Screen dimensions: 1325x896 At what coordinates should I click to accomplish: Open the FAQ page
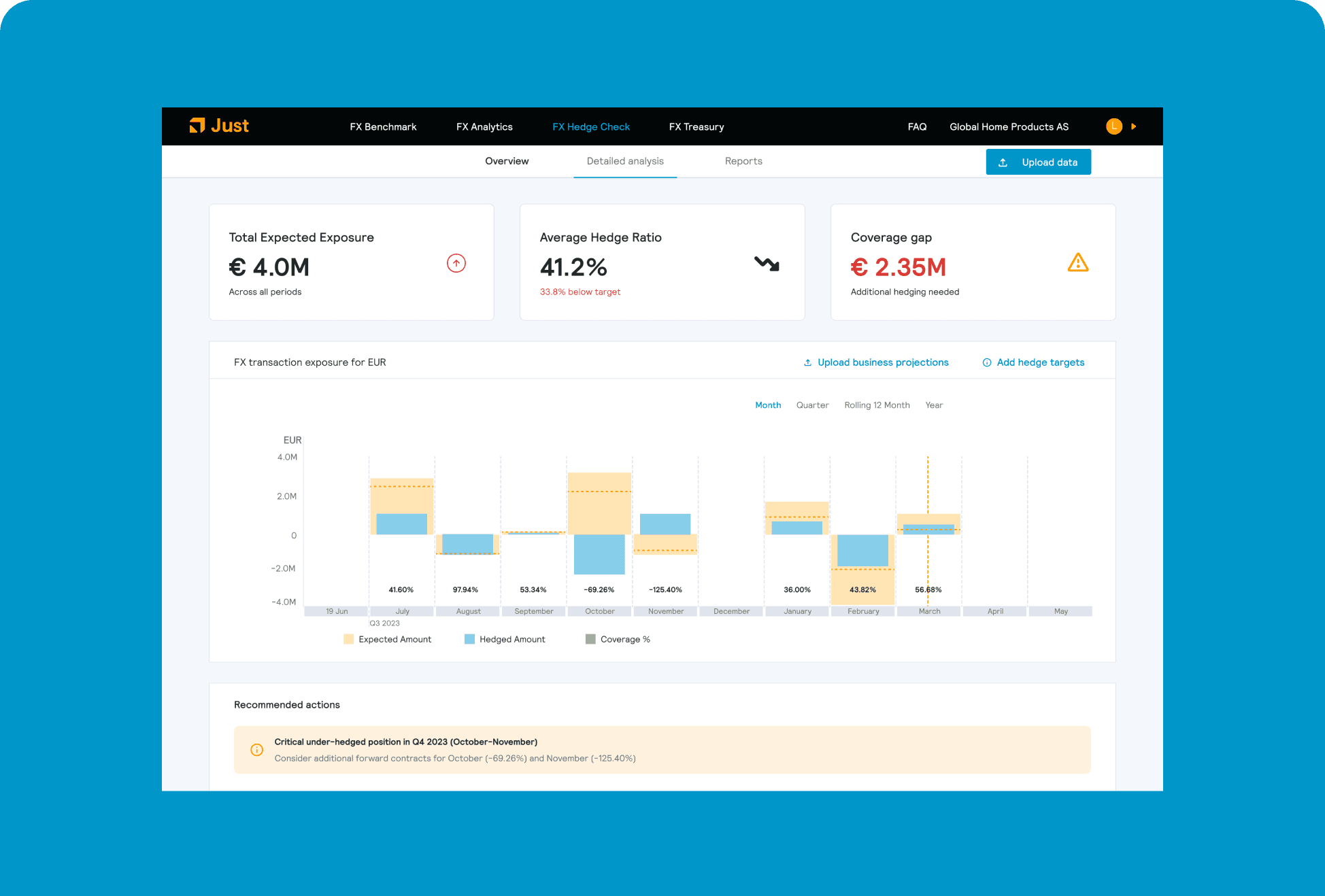tap(917, 127)
